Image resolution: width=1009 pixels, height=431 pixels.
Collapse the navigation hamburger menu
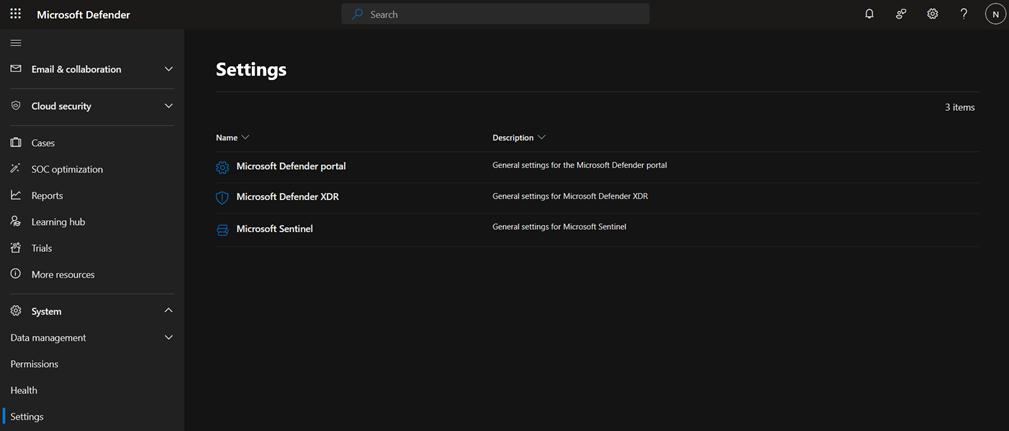tap(16, 43)
